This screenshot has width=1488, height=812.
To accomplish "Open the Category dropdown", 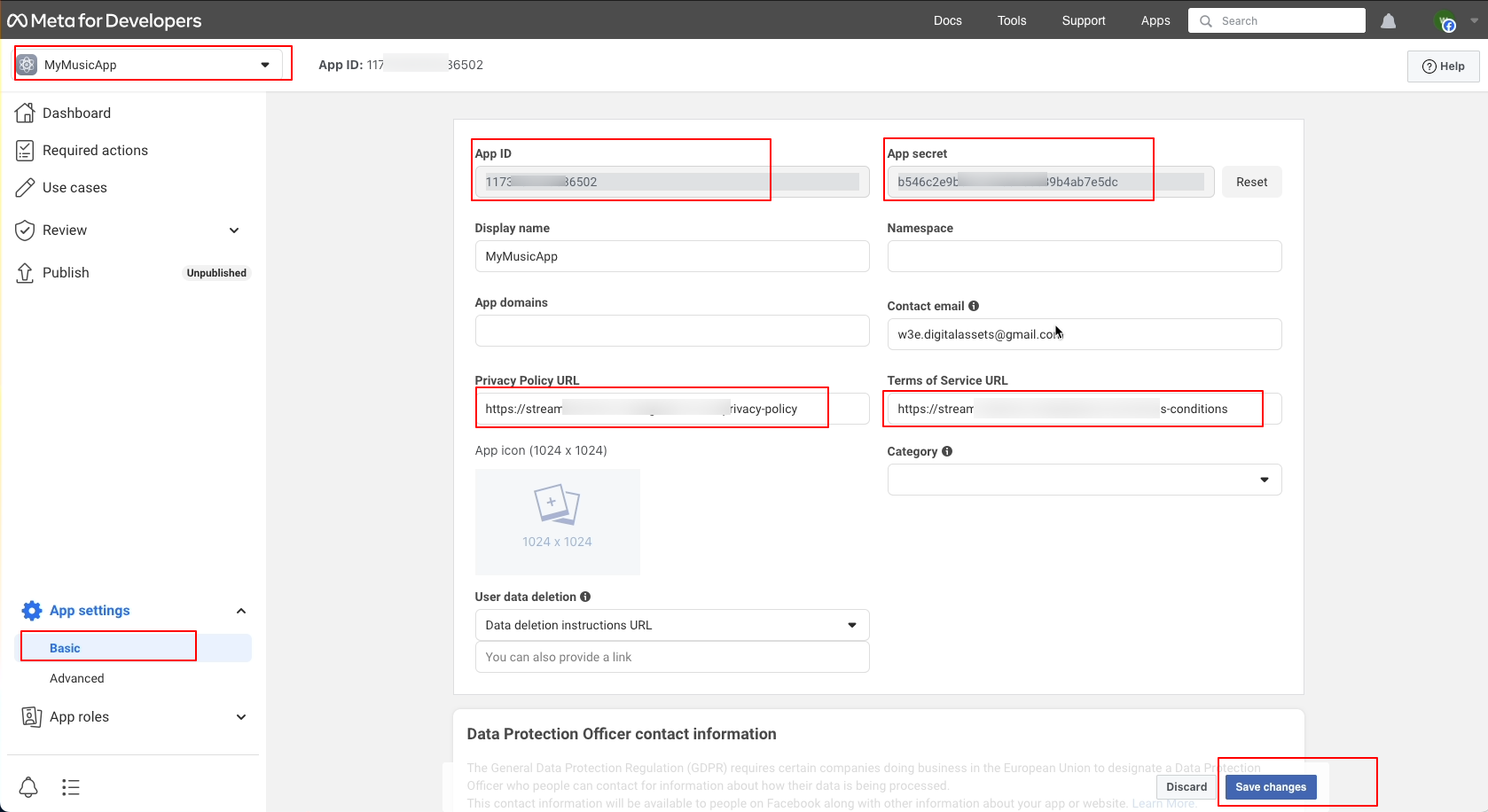I will (x=1084, y=480).
